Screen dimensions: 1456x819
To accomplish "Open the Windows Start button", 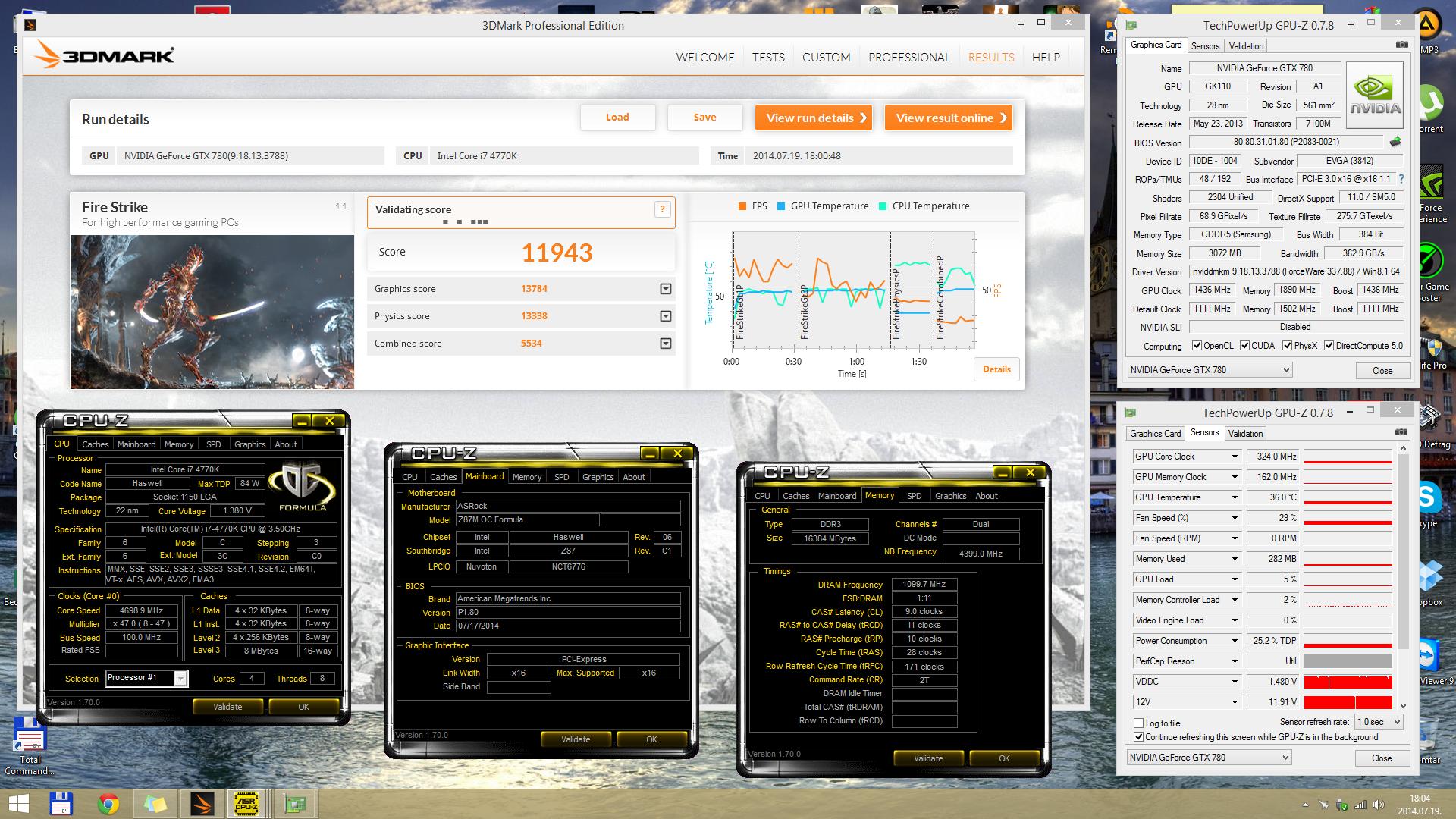I will [x=18, y=804].
